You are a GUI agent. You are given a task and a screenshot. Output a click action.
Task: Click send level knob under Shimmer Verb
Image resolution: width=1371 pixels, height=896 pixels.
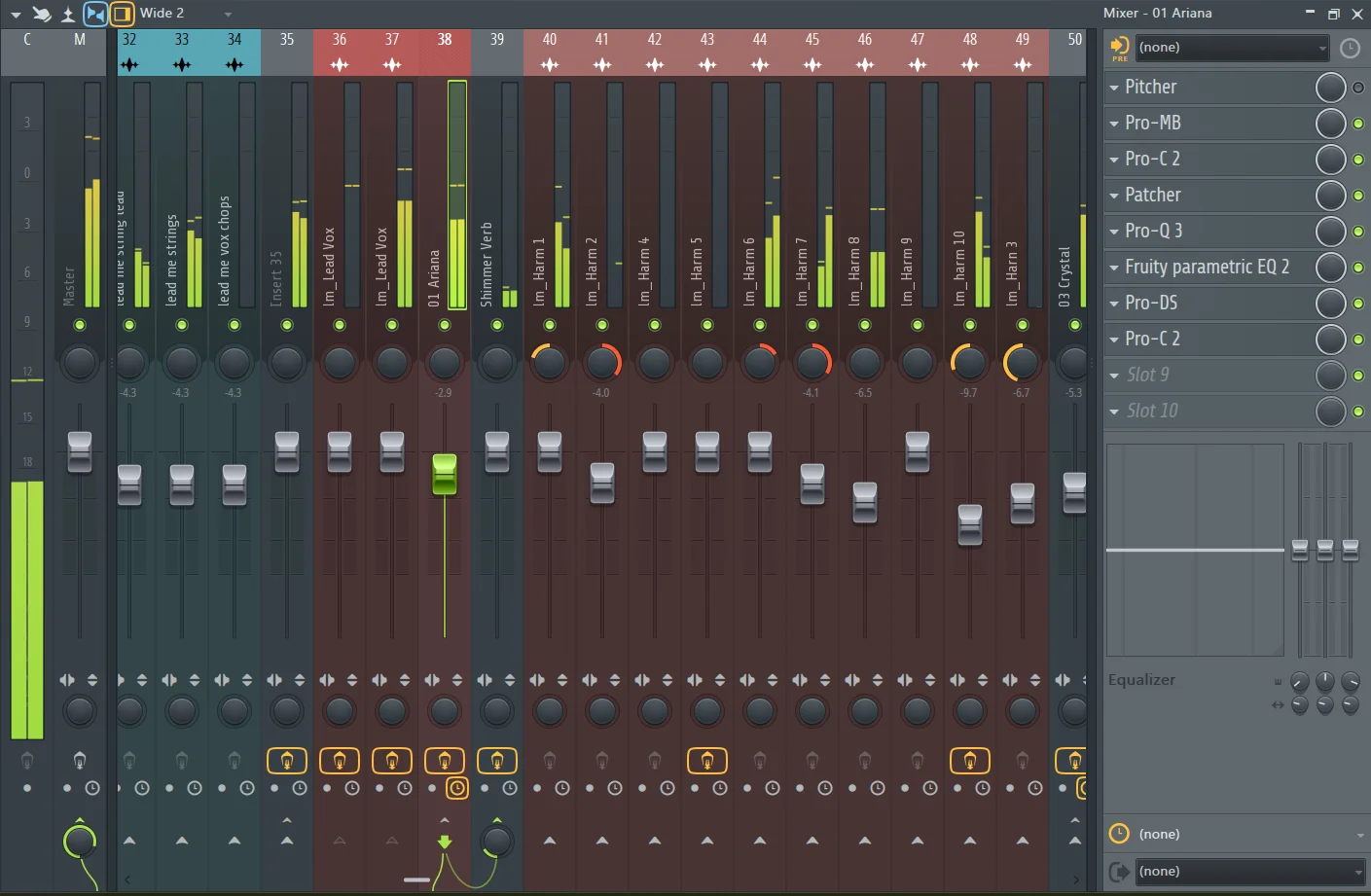[497, 842]
